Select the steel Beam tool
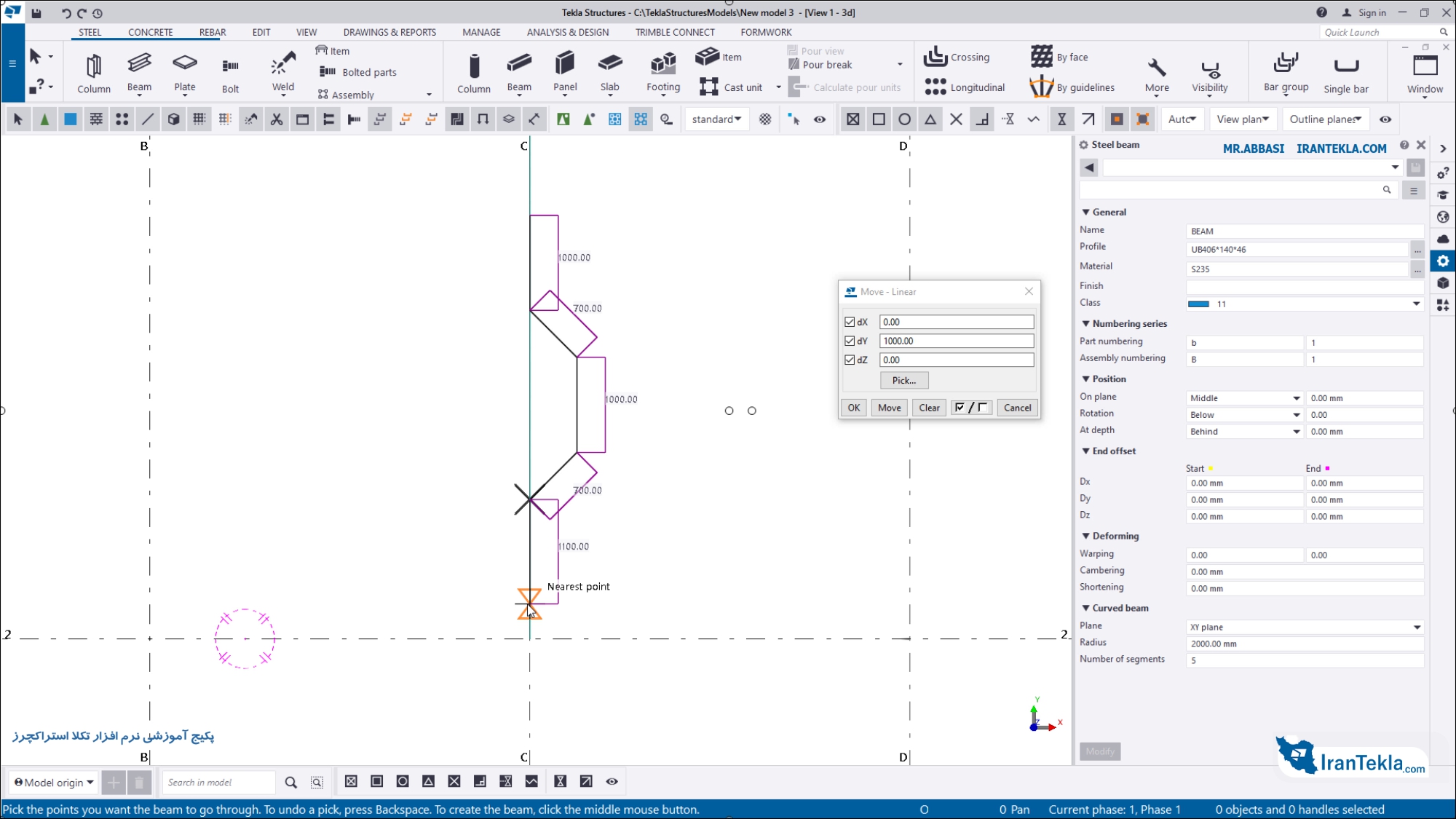Viewport: 1456px width, 819px height. pyautogui.click(x=139, y=73)
